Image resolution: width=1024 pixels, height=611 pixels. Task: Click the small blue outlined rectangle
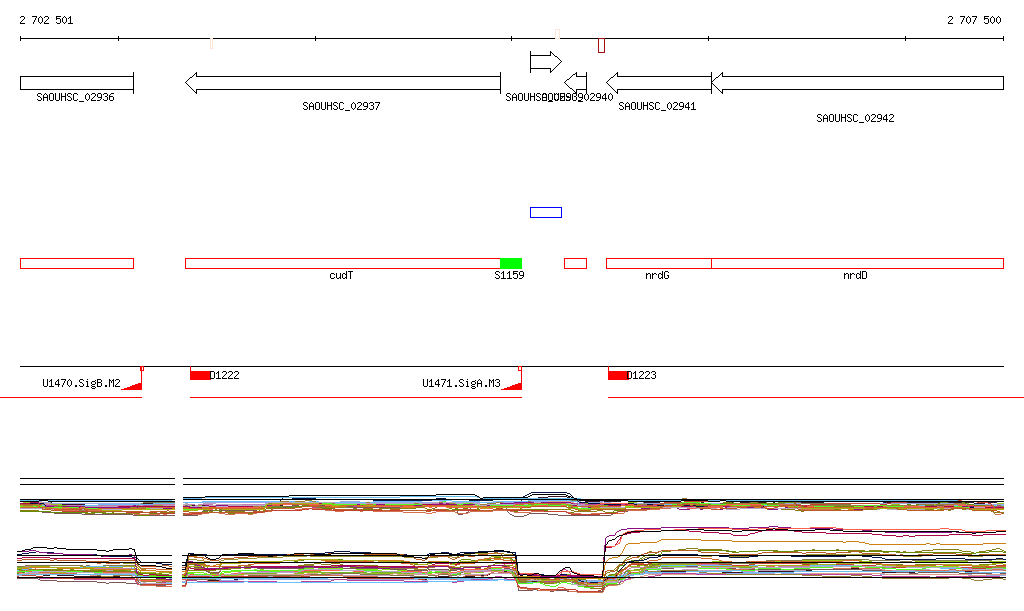click(546, 212)
